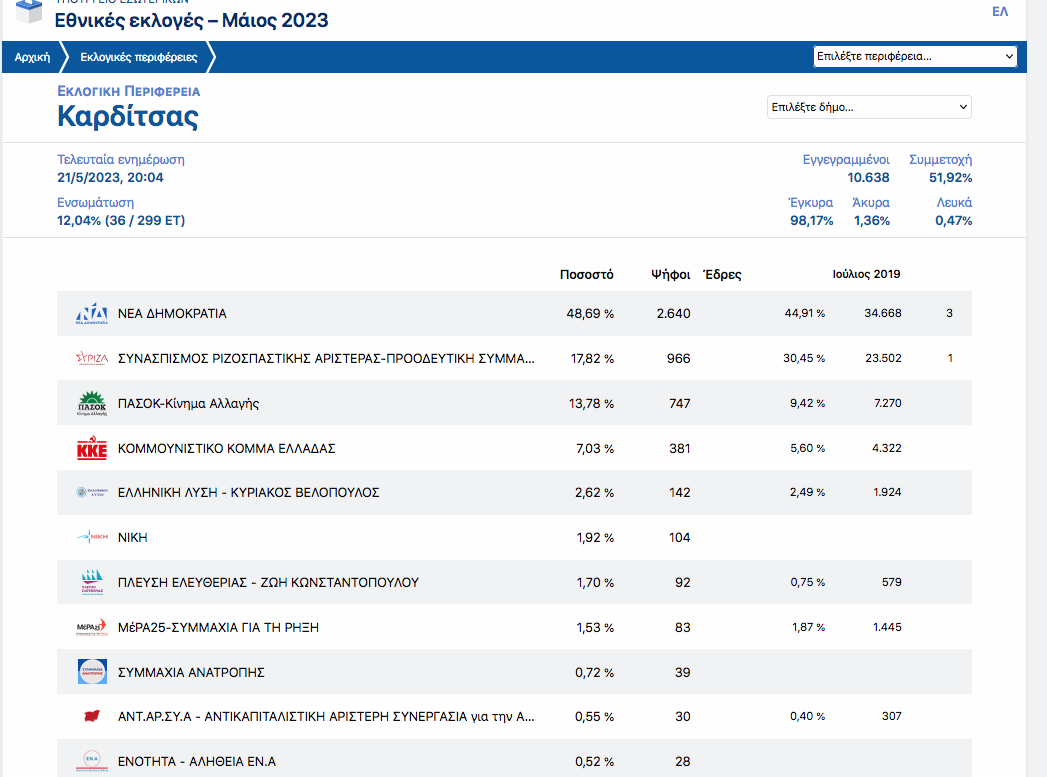Image resolution: width=1047 pixels, height=777 pixels.
Task: Click the Ποσοστό column header
Action: (x=586, y=275)
